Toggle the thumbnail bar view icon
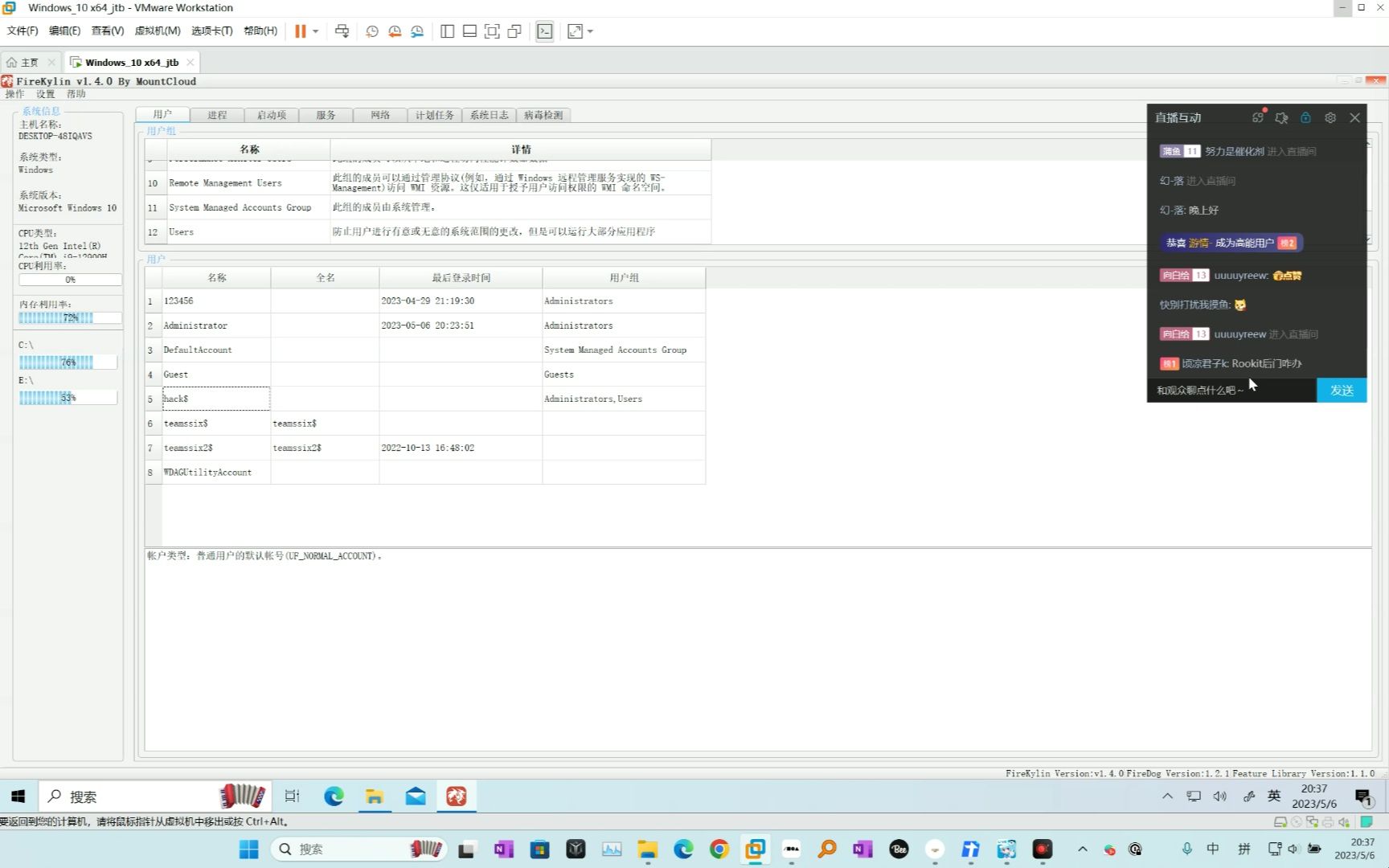The image size is (1389, 868). coord(470,31)
